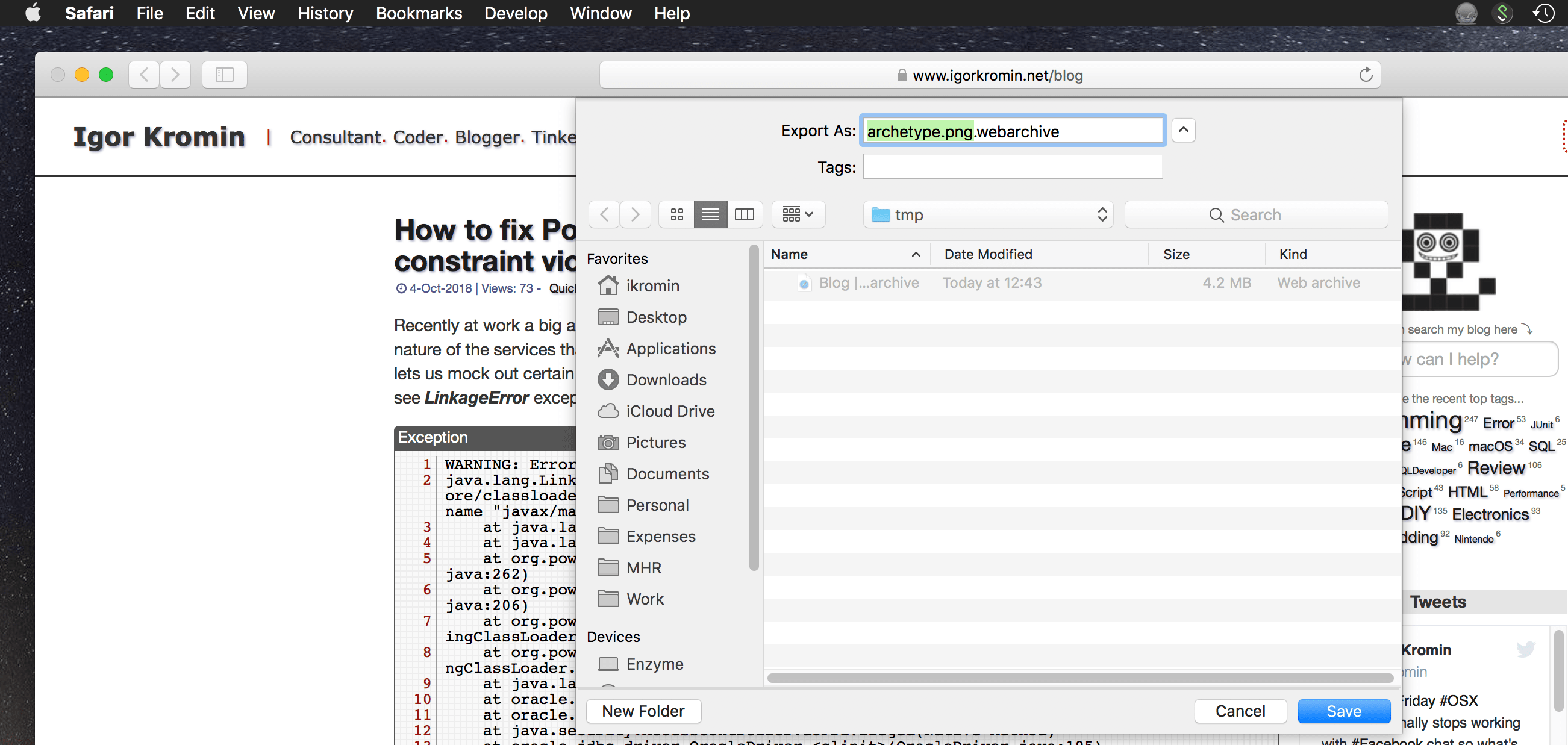Click the Search field in save dialog

(1257, 214)
